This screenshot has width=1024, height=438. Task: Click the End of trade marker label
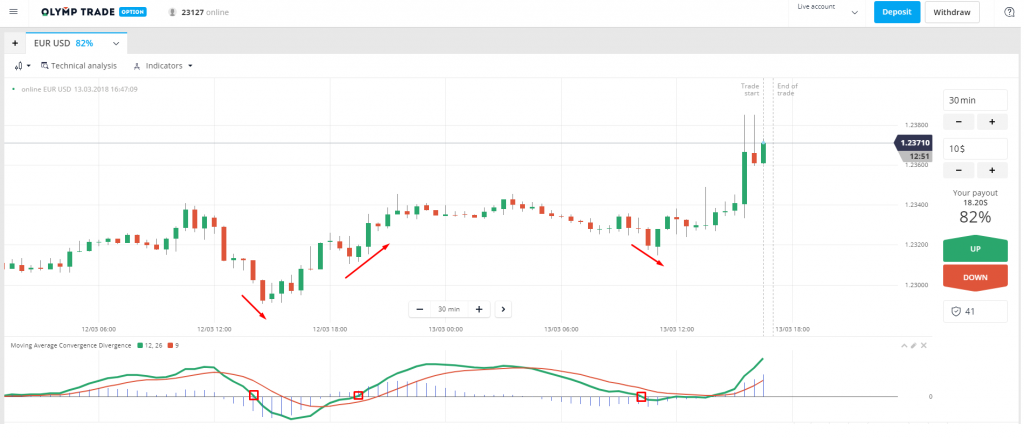787,89
